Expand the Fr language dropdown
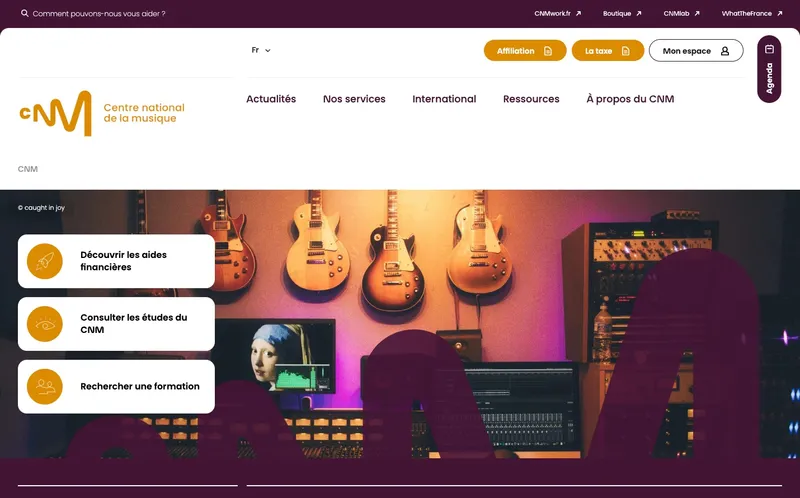 (x=261, y=50)
